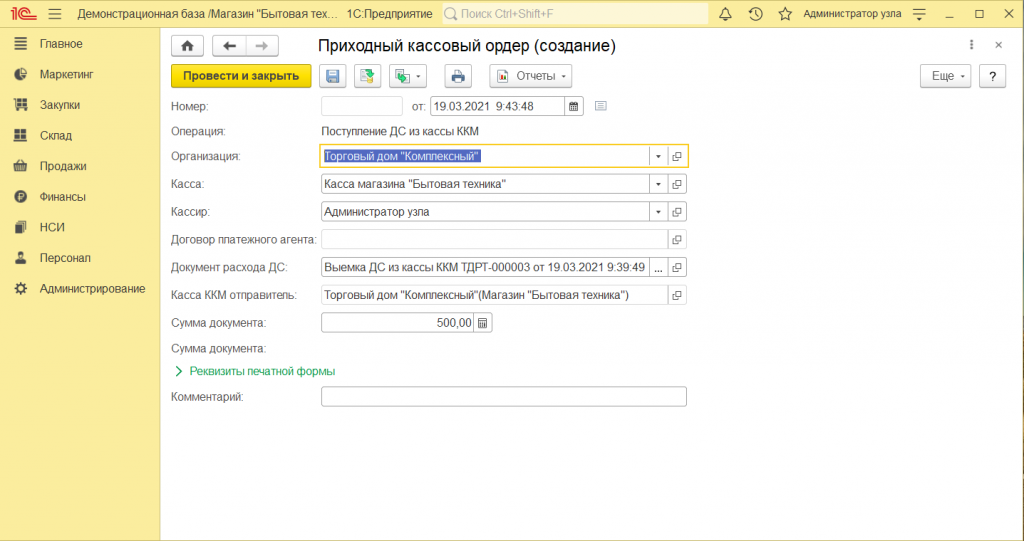Click the Провести и закрыть button

241,76
